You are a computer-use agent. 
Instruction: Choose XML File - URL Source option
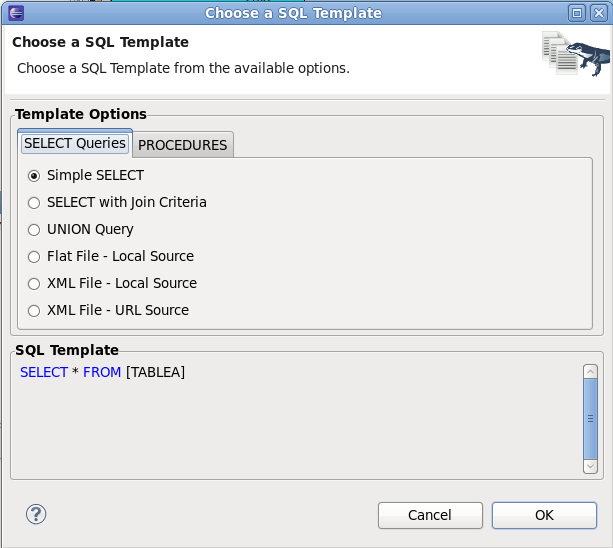tap(34, 310)
